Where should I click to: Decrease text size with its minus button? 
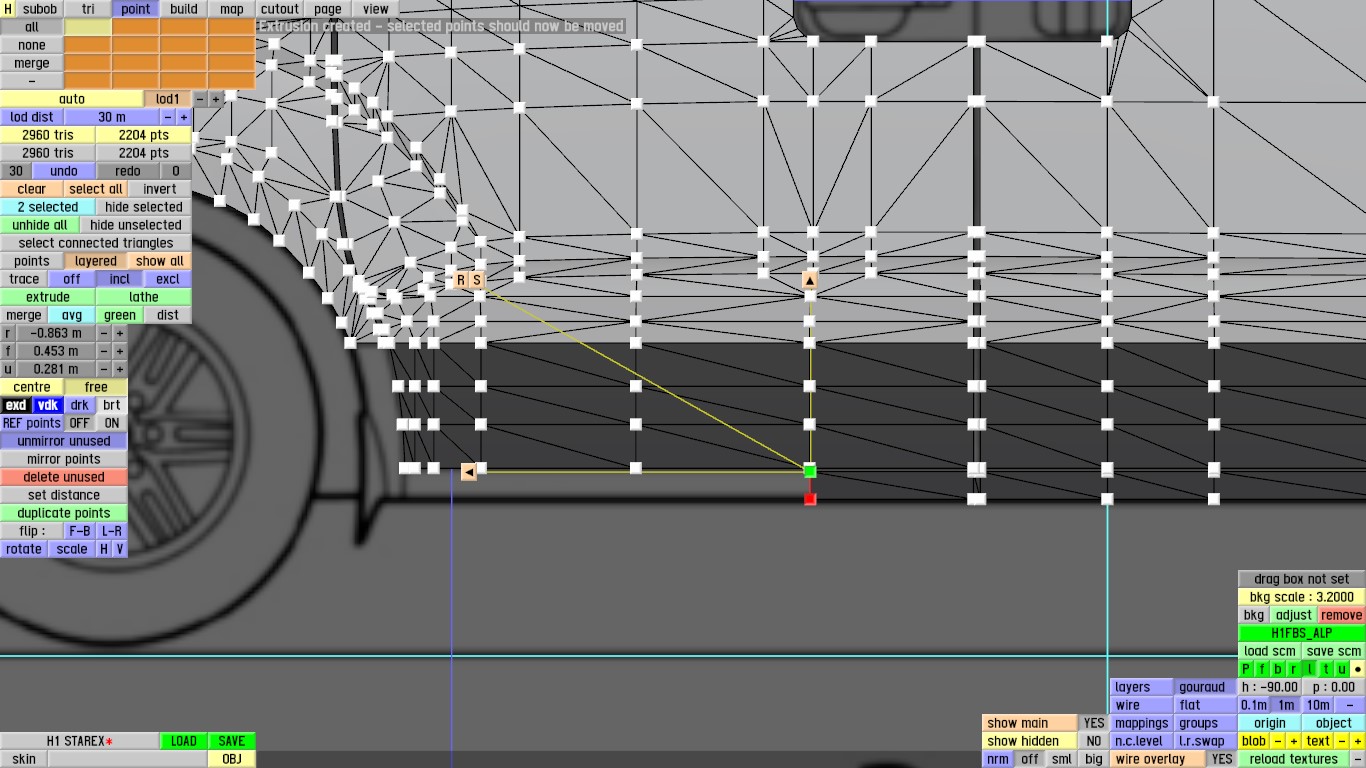(x=1342, y=741)
